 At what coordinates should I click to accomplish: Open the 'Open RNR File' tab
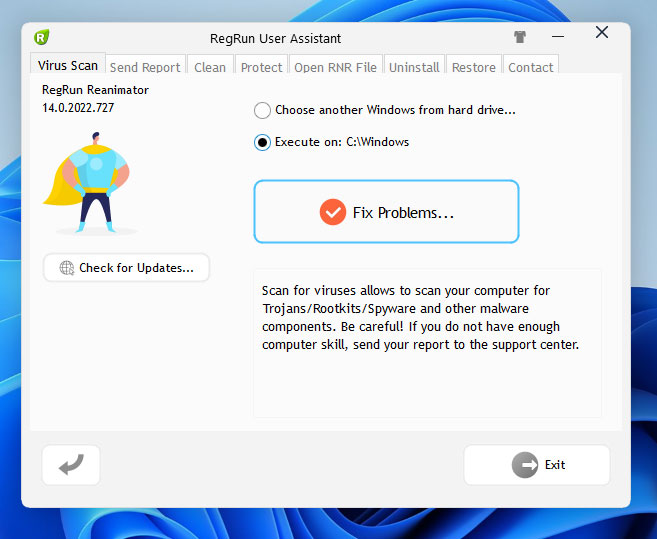coord(335,67)
